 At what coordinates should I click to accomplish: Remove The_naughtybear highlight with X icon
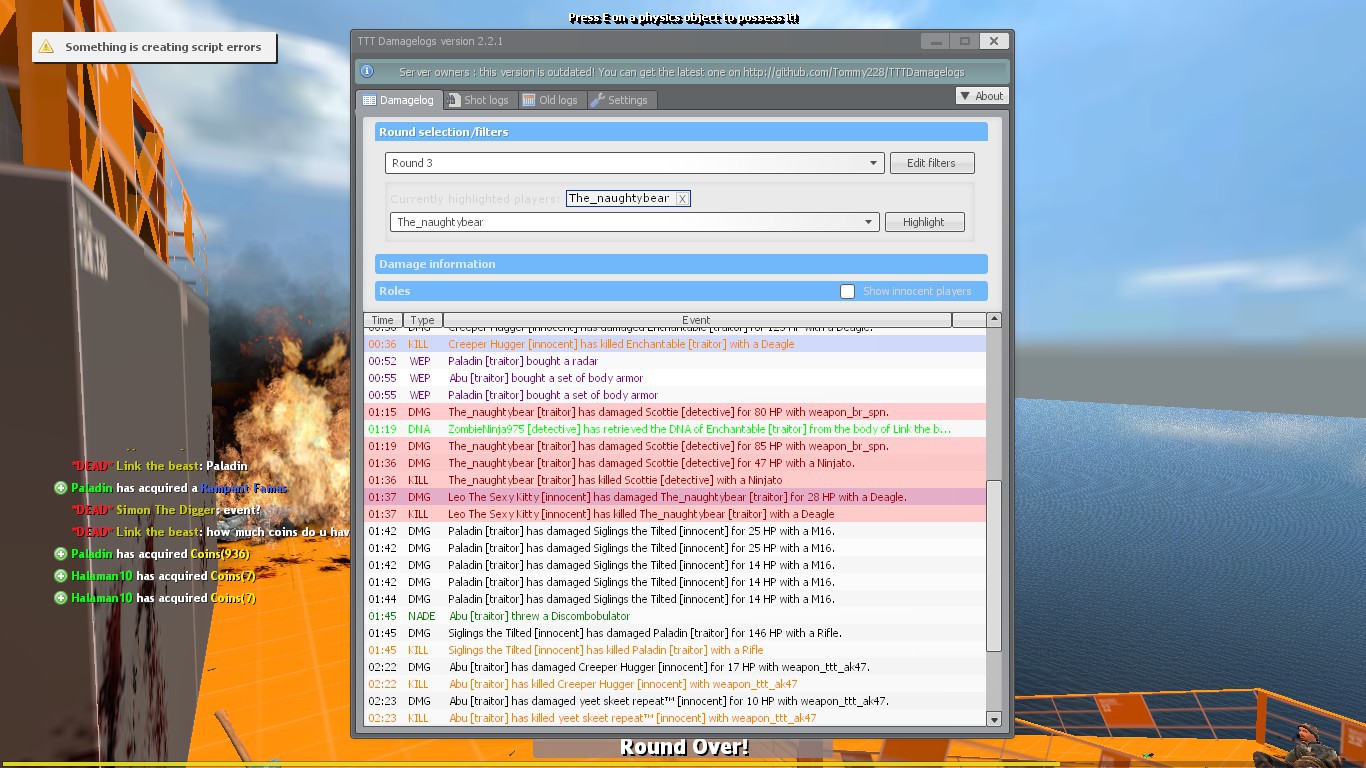click(682, 199)
